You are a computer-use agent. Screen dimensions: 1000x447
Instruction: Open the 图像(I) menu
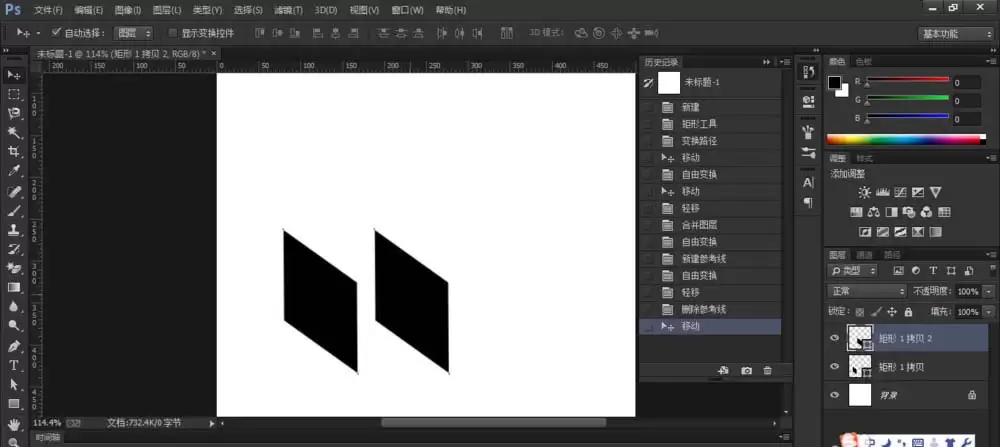point(128,10)
